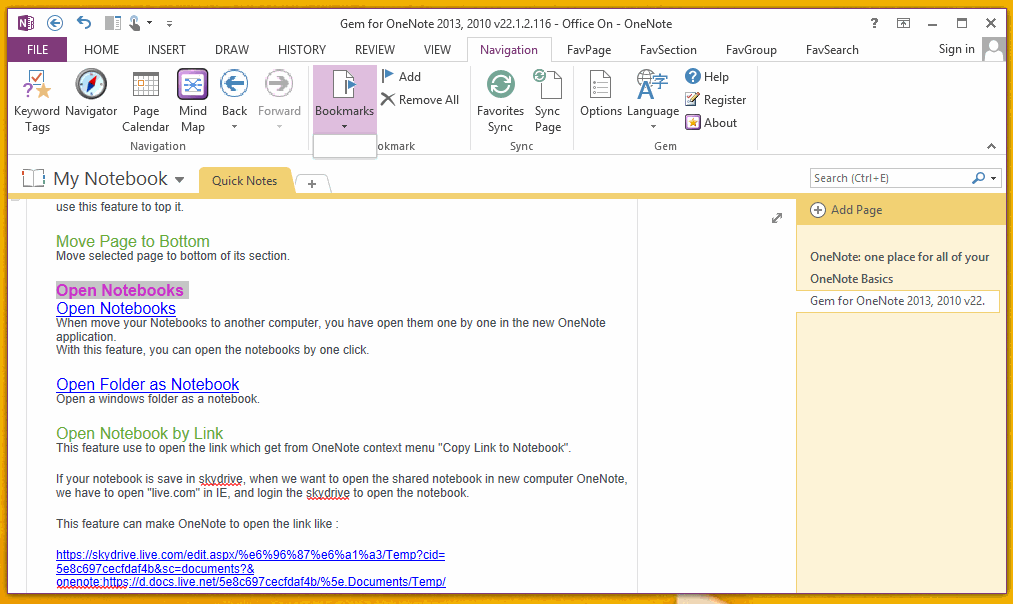Viewport: 1013px width, 604px height.
Task: Click the title bar back arrow
Action: click(55, 23)
